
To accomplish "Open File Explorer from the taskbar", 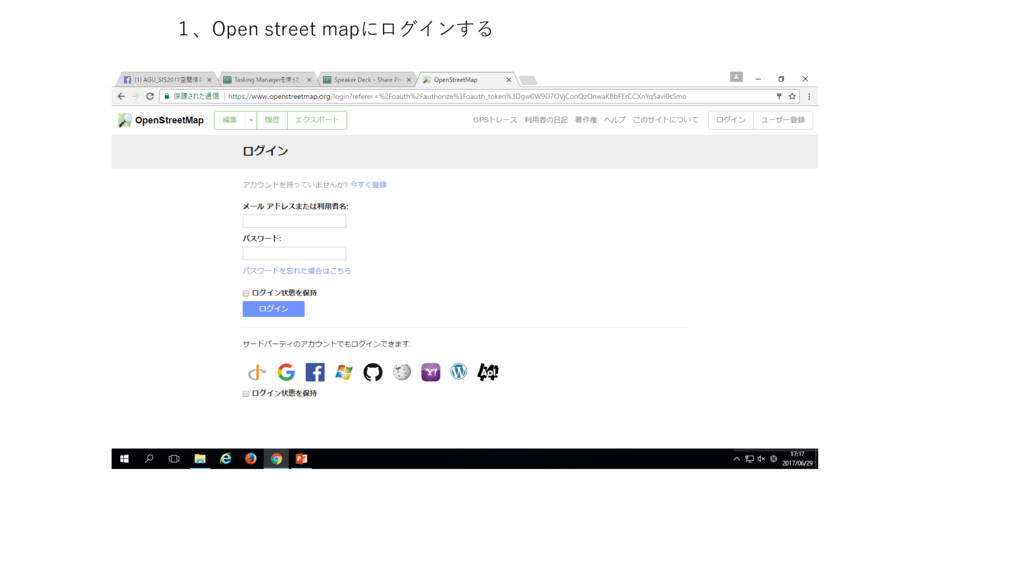I will pos(200,459).
